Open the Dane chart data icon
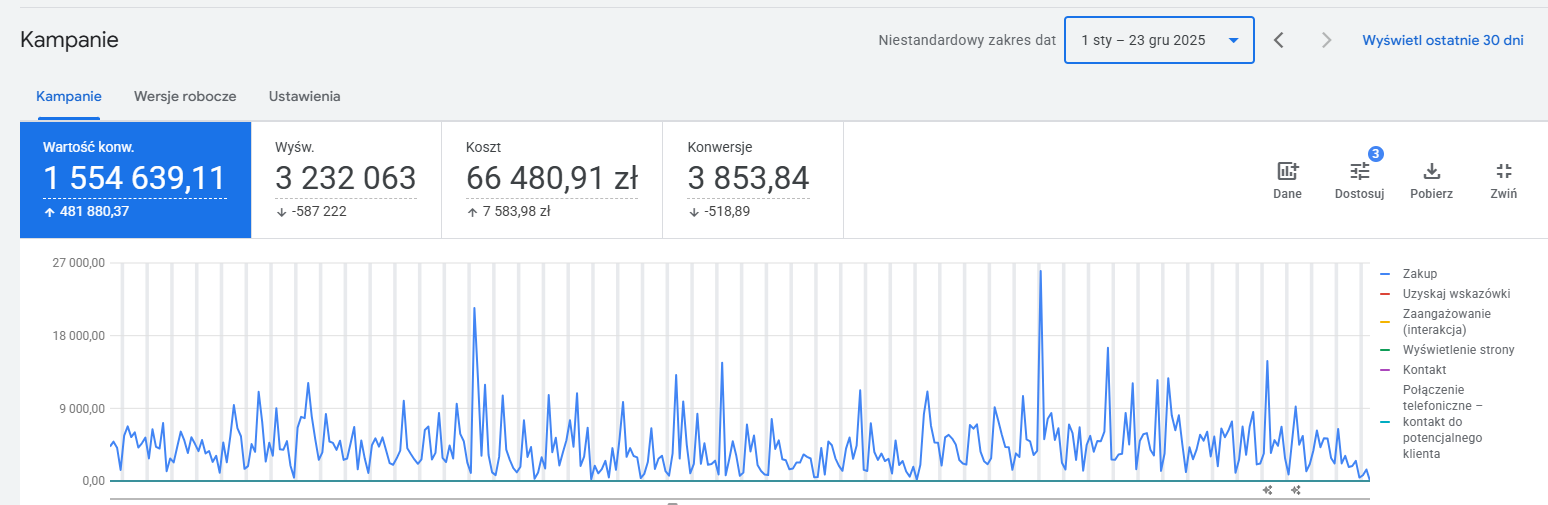Viewport: 1548px width, 505px height. click(1287, 171)
